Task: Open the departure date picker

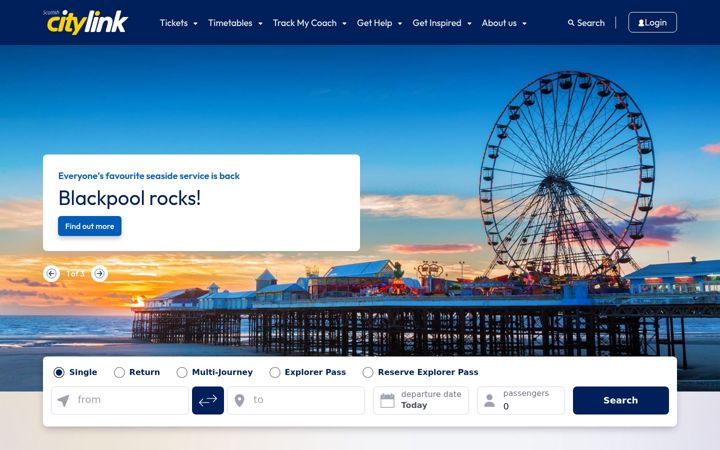Action: [421, 400]
